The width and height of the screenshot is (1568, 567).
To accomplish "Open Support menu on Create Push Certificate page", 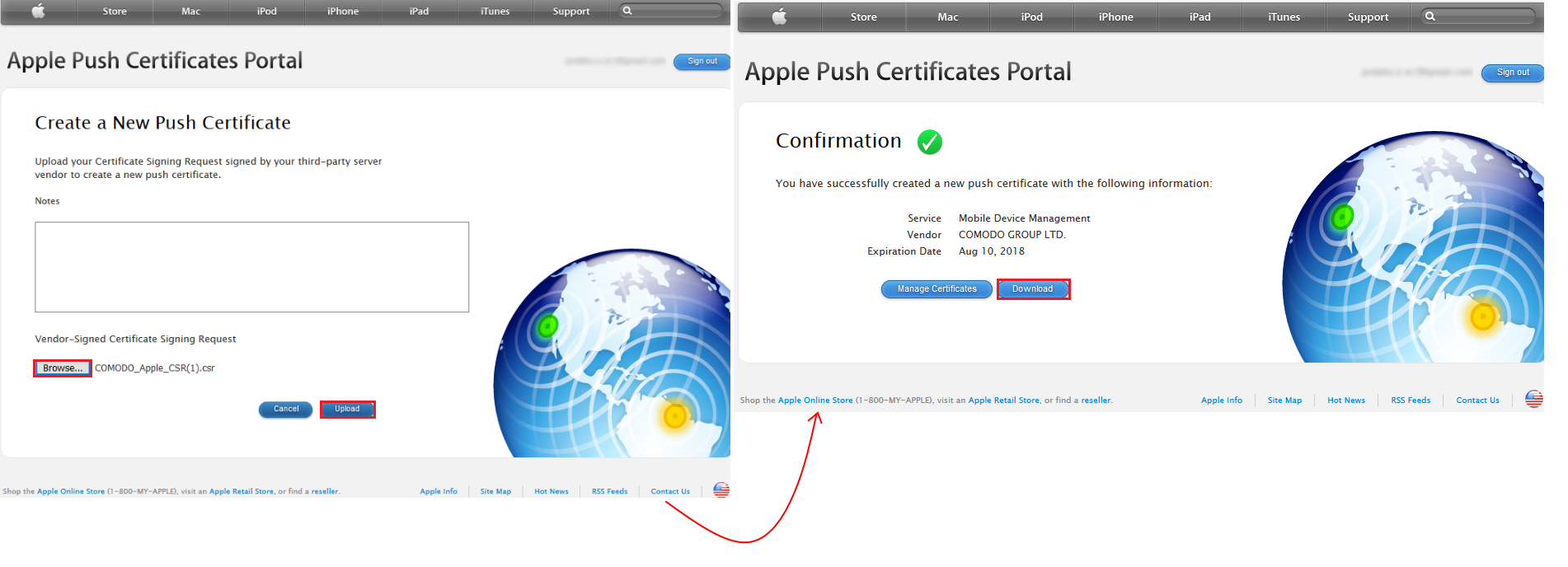I will [x=571, y=12].
